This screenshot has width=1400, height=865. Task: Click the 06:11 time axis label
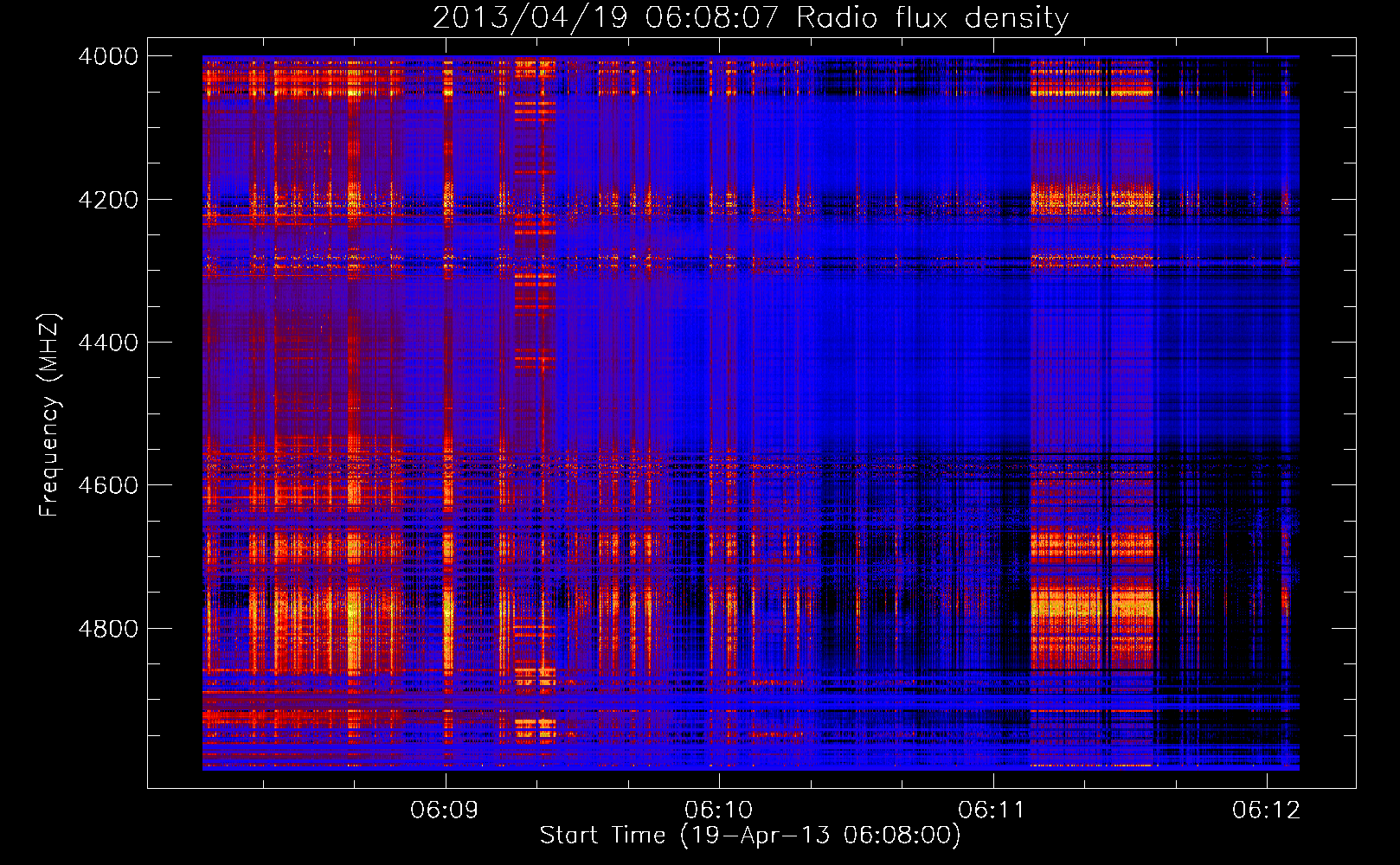coord(992,810)
